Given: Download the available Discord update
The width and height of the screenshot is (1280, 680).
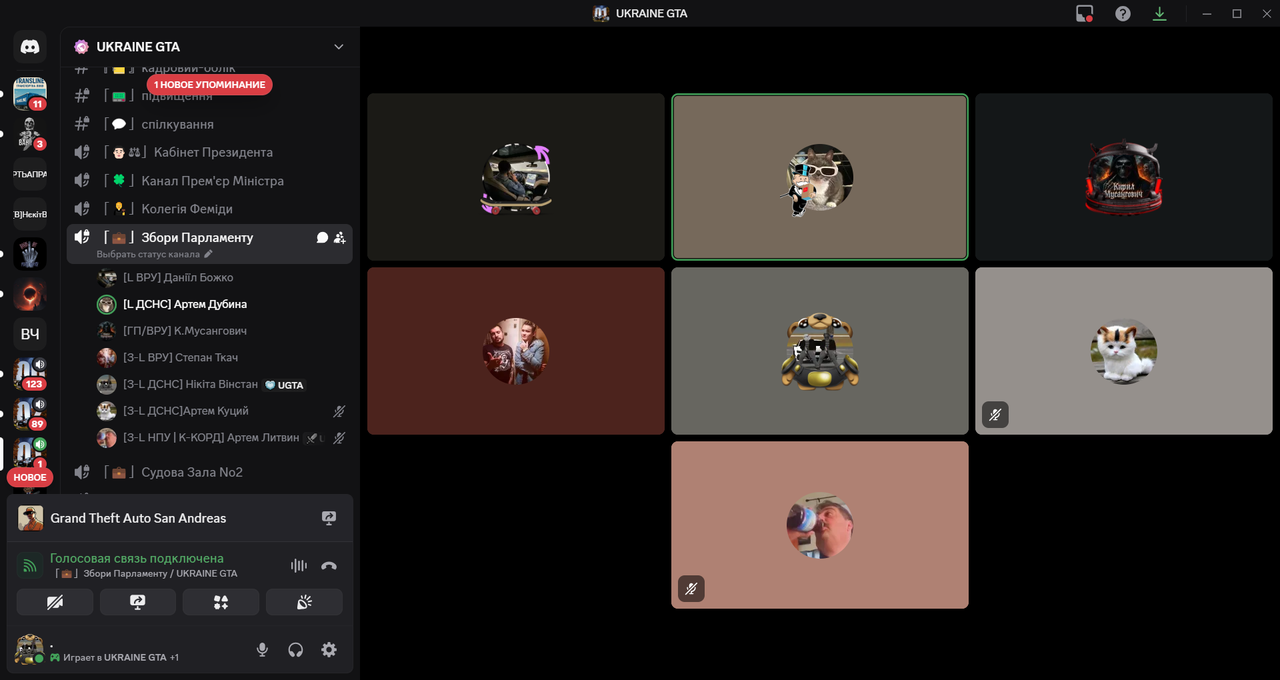Looking at the screenshot, I should pos(1159,14).
